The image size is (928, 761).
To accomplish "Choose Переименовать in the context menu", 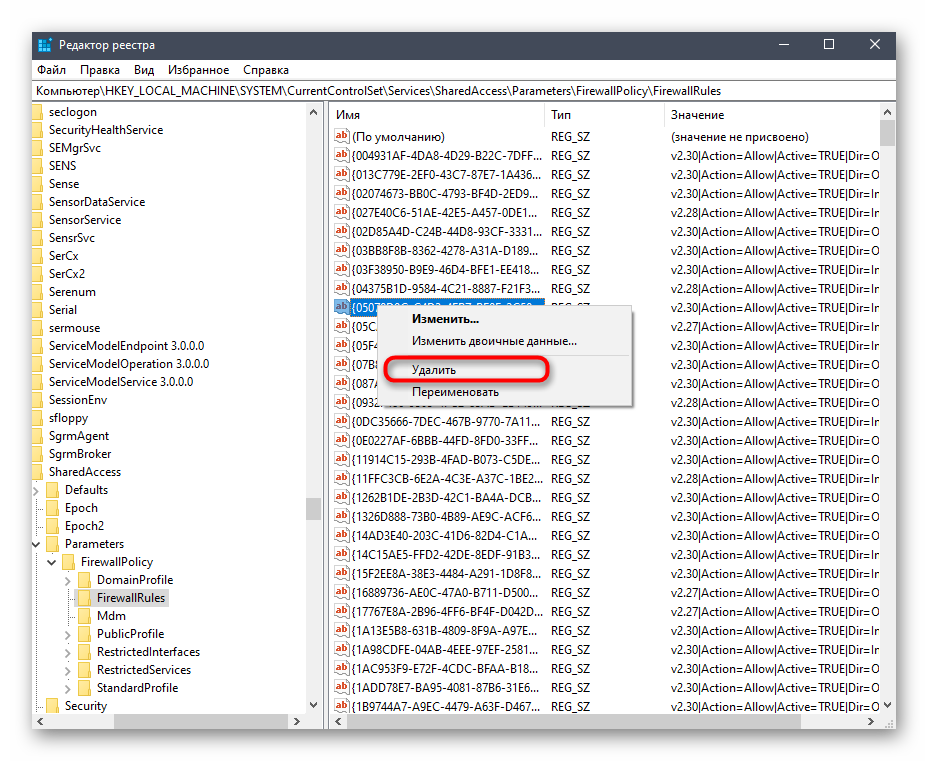I will click(455, 392).
